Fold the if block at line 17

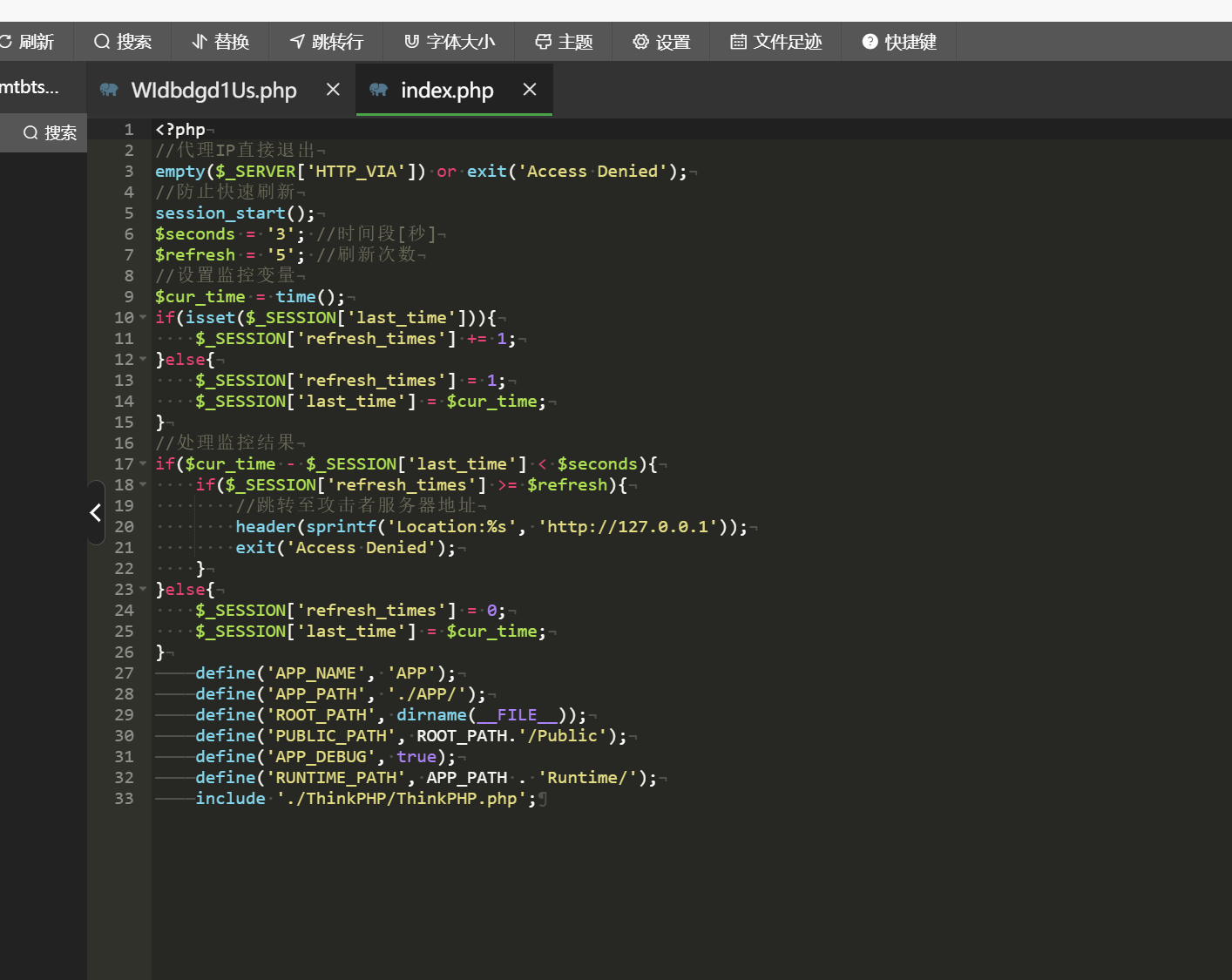pyautogui.click(x=143, y=463)
